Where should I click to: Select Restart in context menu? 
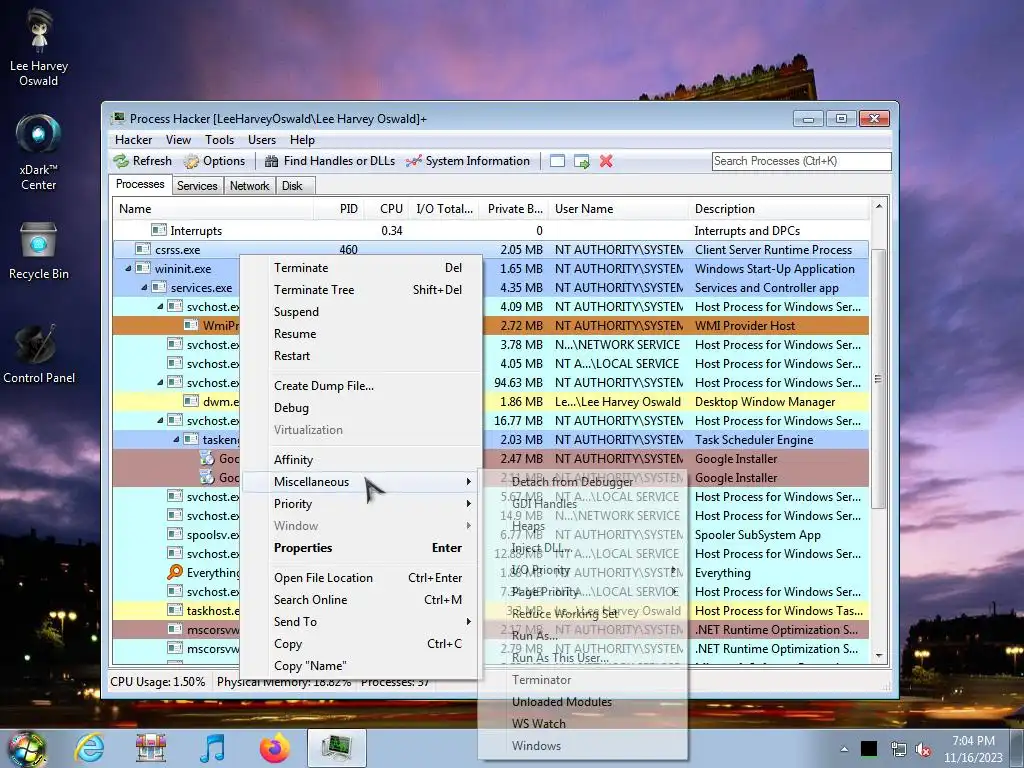click(361, 356)
